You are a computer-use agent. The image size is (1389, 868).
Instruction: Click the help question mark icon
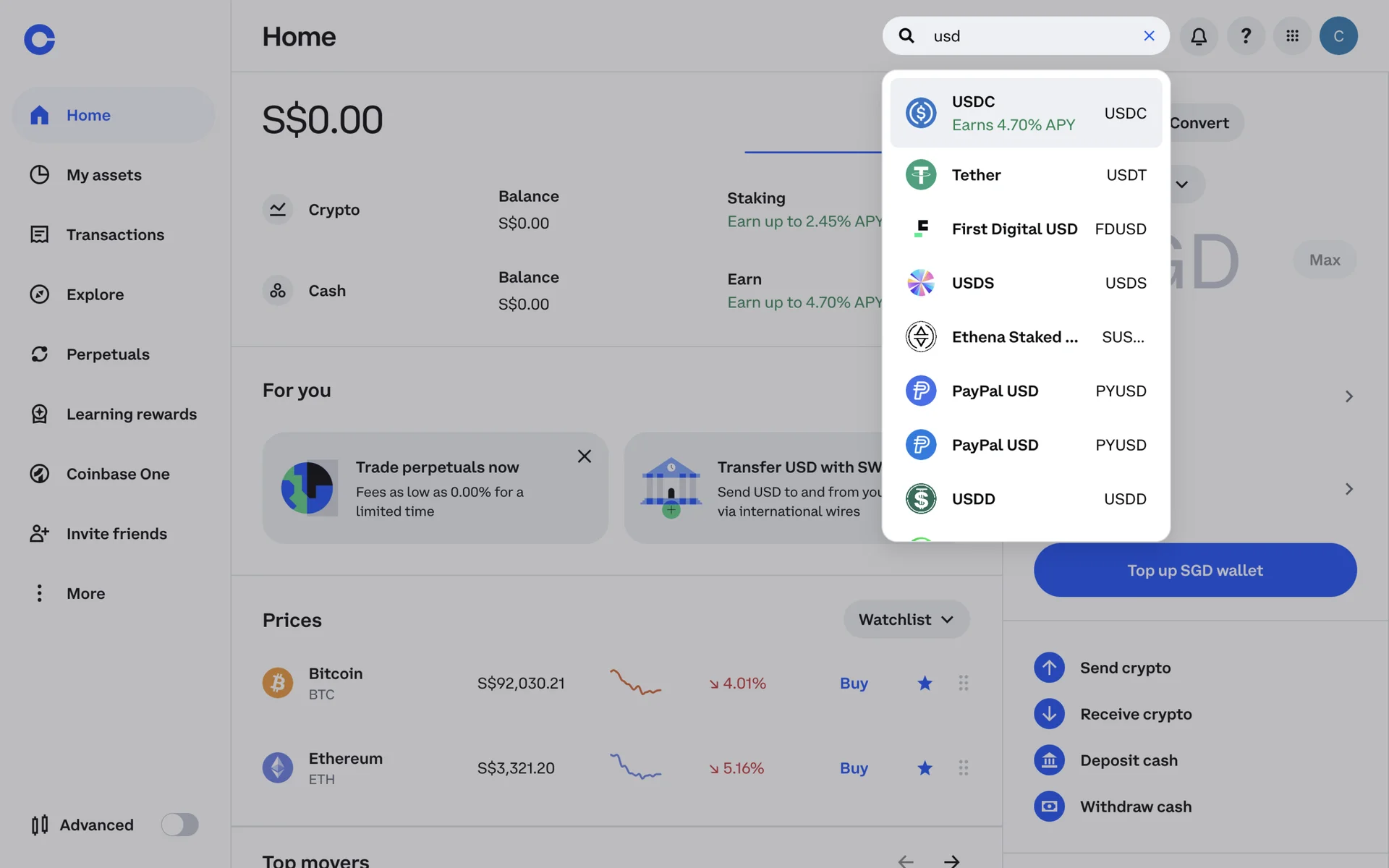pos(1246,36)
